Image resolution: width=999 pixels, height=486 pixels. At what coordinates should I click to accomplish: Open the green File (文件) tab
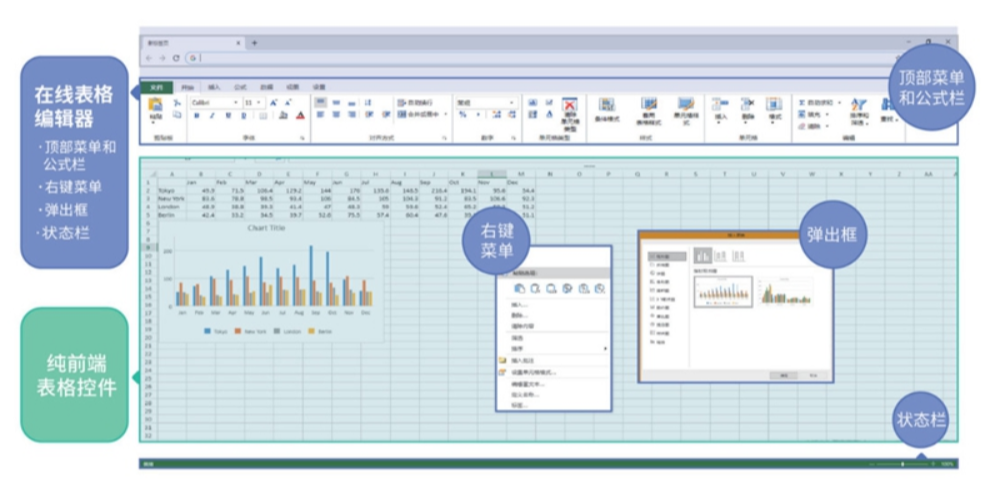[x=156, y=87]
